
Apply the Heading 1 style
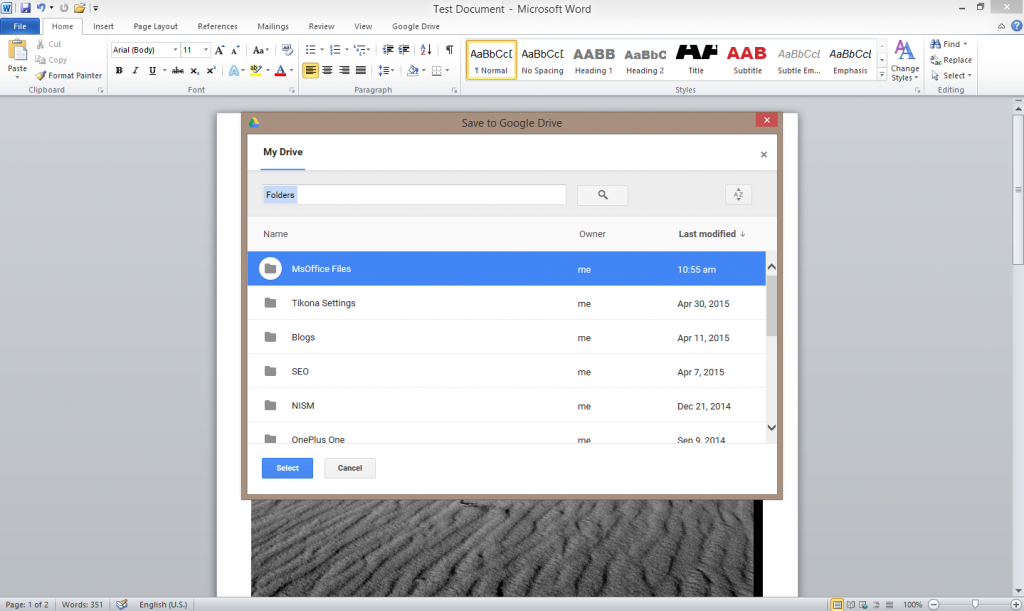(x=594, y=60)
